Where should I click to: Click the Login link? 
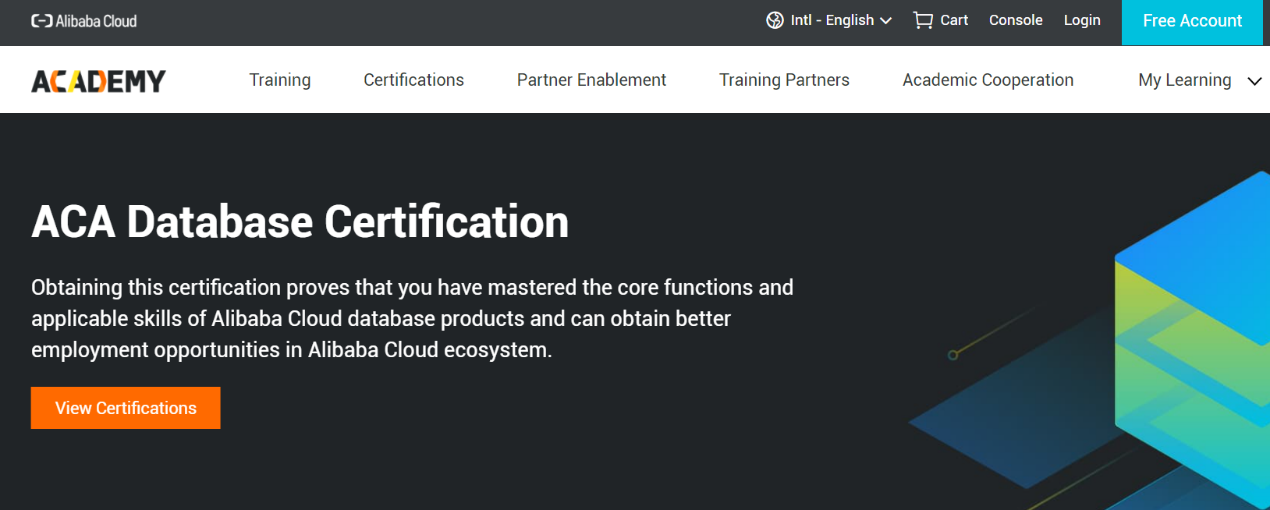(1081, 21)
